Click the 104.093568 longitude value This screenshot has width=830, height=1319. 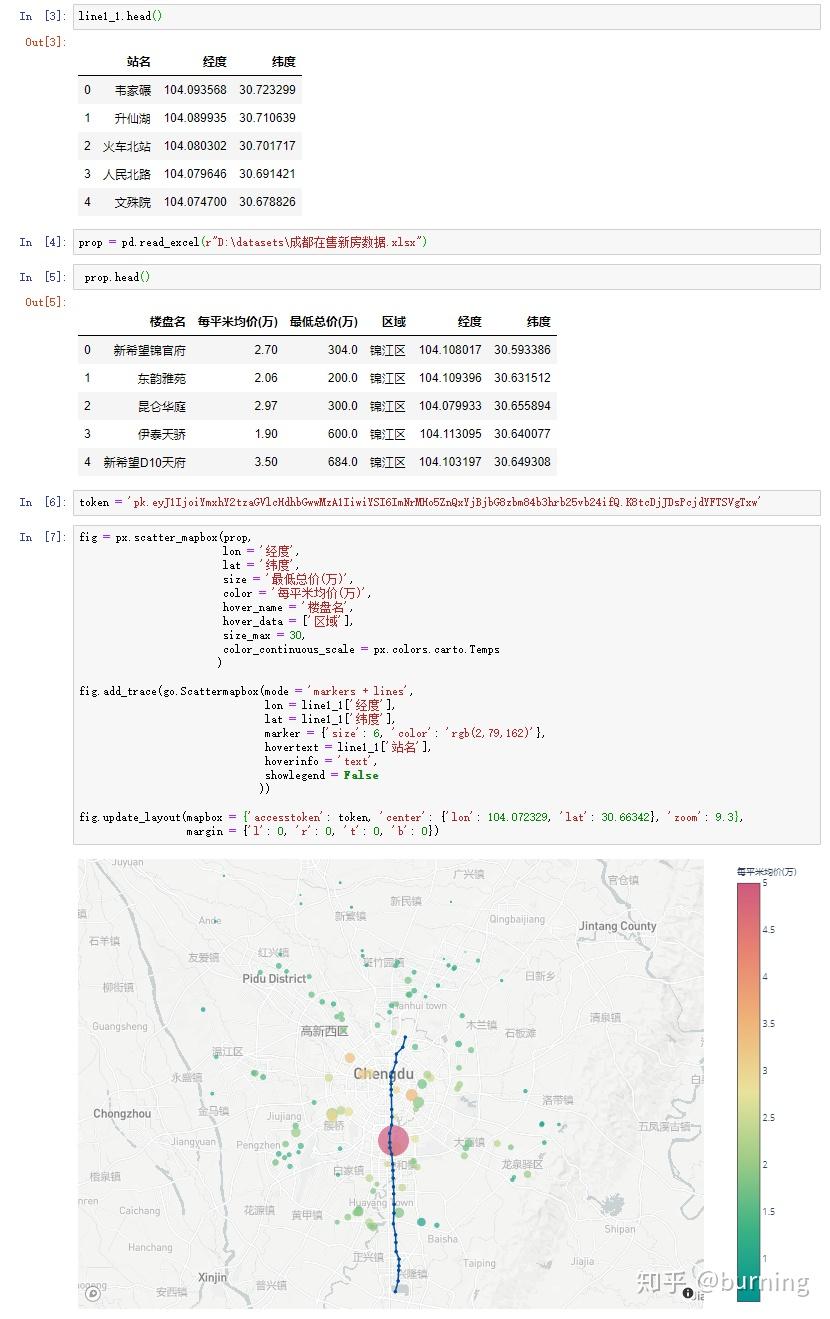[x=195, y=90]
